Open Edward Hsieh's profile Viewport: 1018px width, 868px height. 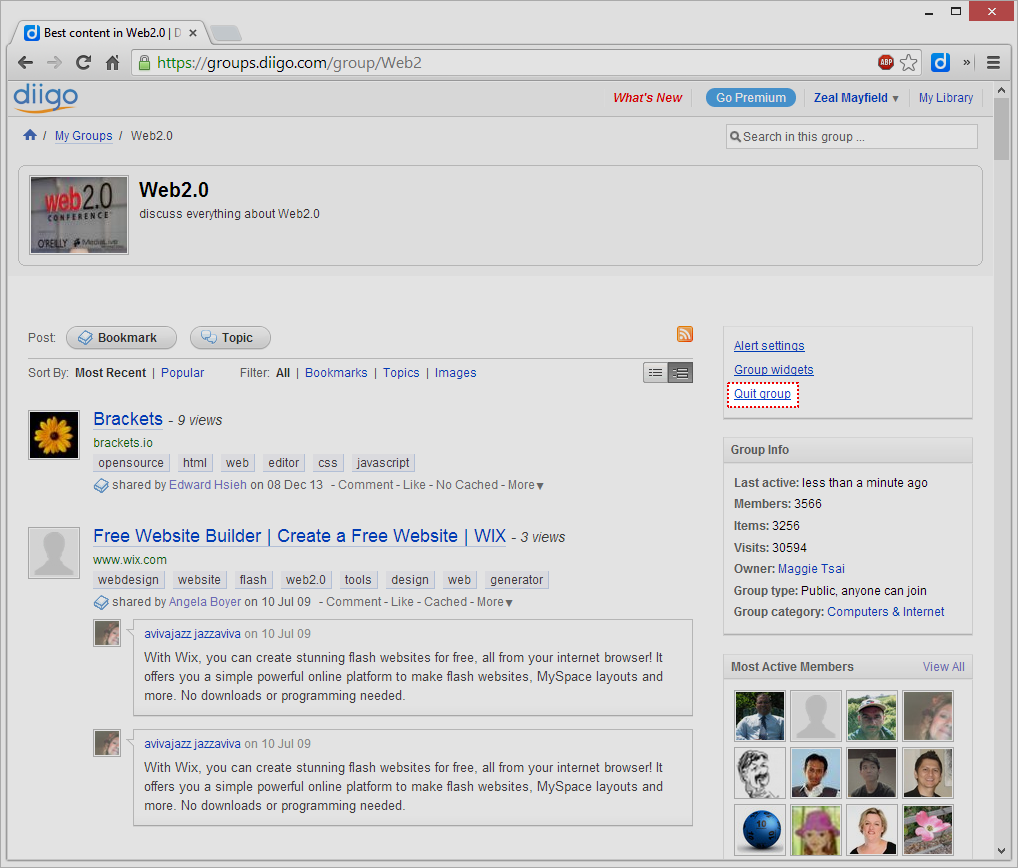tap(208, 485)
